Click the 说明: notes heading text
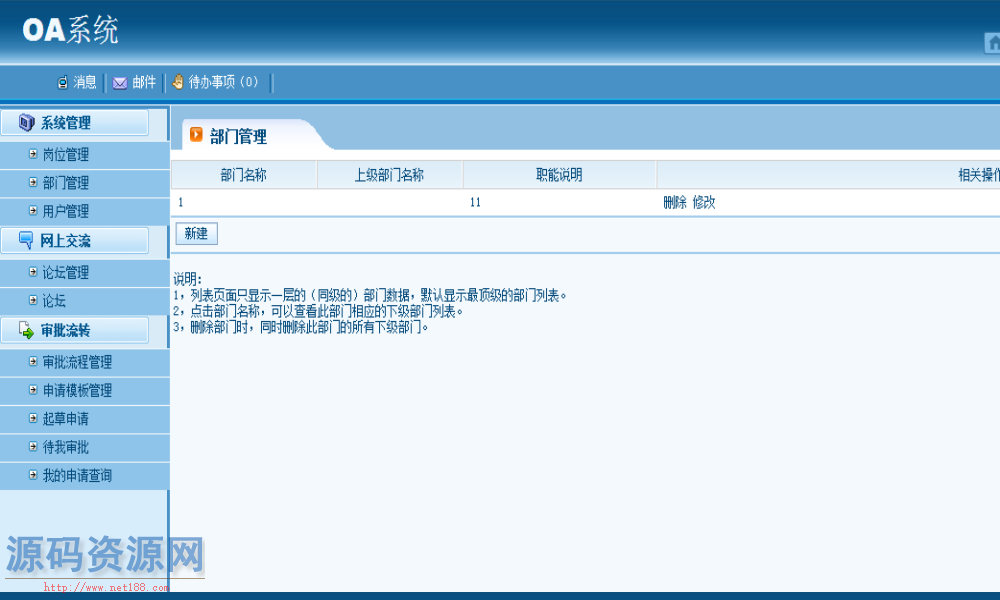This screenshot has width=1000, height=600. tap(188, 279)
